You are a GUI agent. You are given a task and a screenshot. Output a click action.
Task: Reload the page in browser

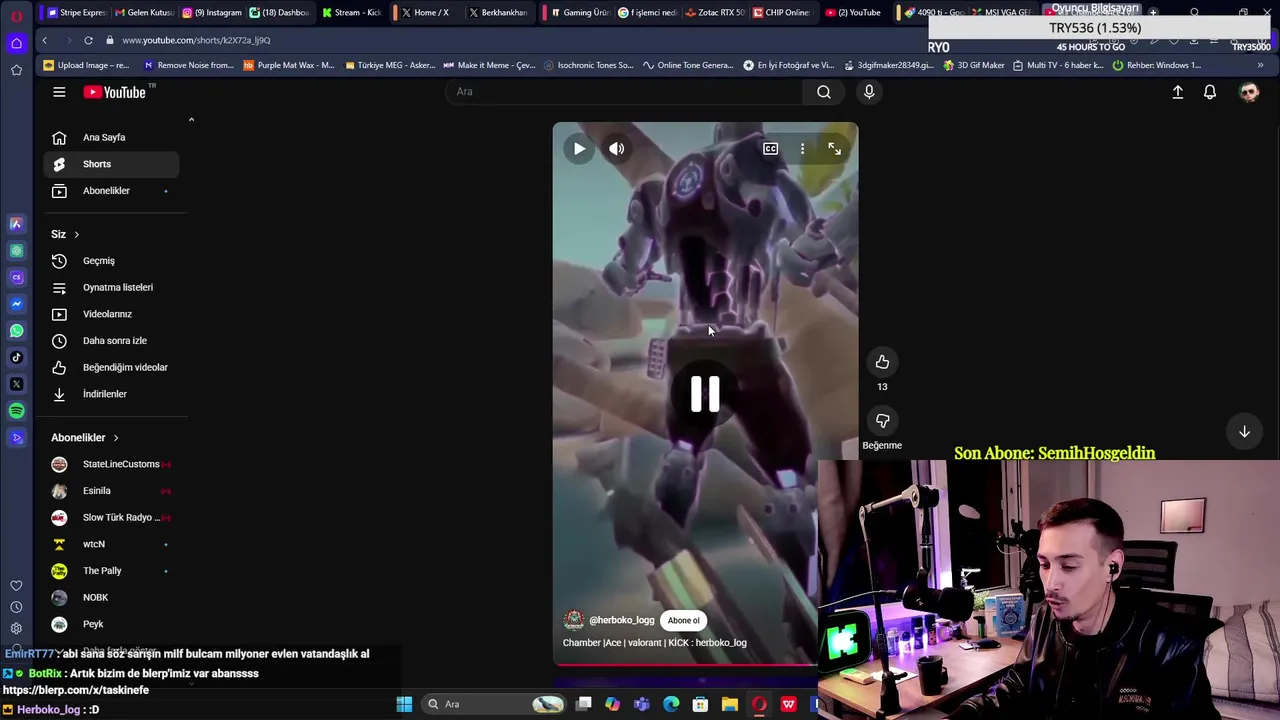coord(88,40)
